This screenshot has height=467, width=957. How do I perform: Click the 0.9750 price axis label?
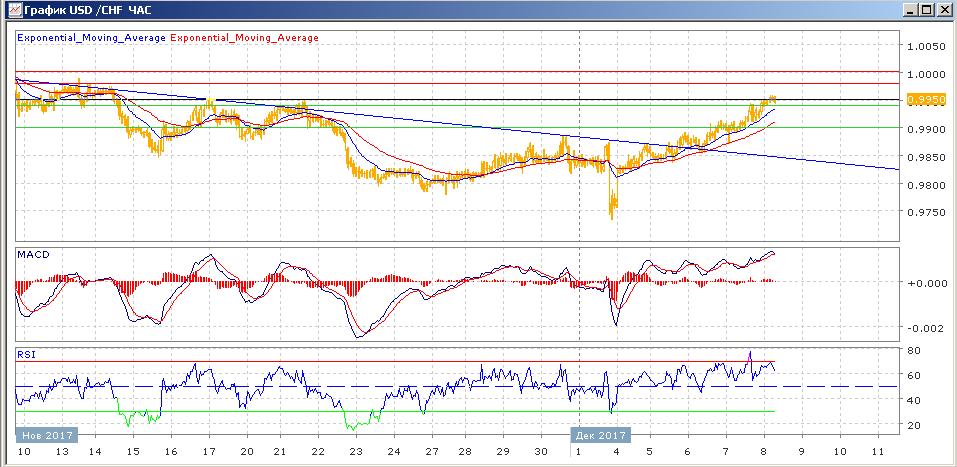(x=927, y=212)
